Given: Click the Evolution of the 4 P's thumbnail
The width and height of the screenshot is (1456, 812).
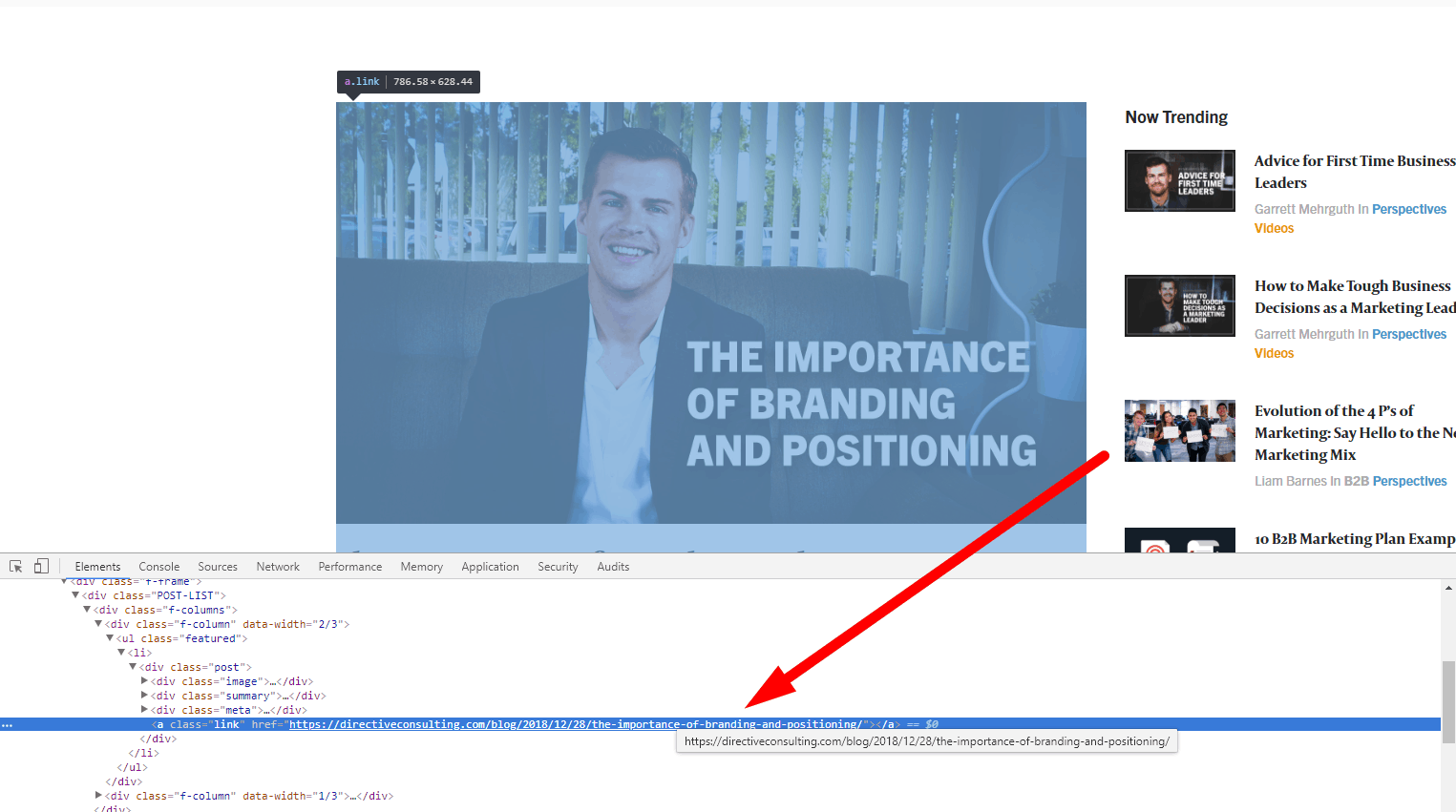Looking at the screenshot, I should click(1179, 430).
